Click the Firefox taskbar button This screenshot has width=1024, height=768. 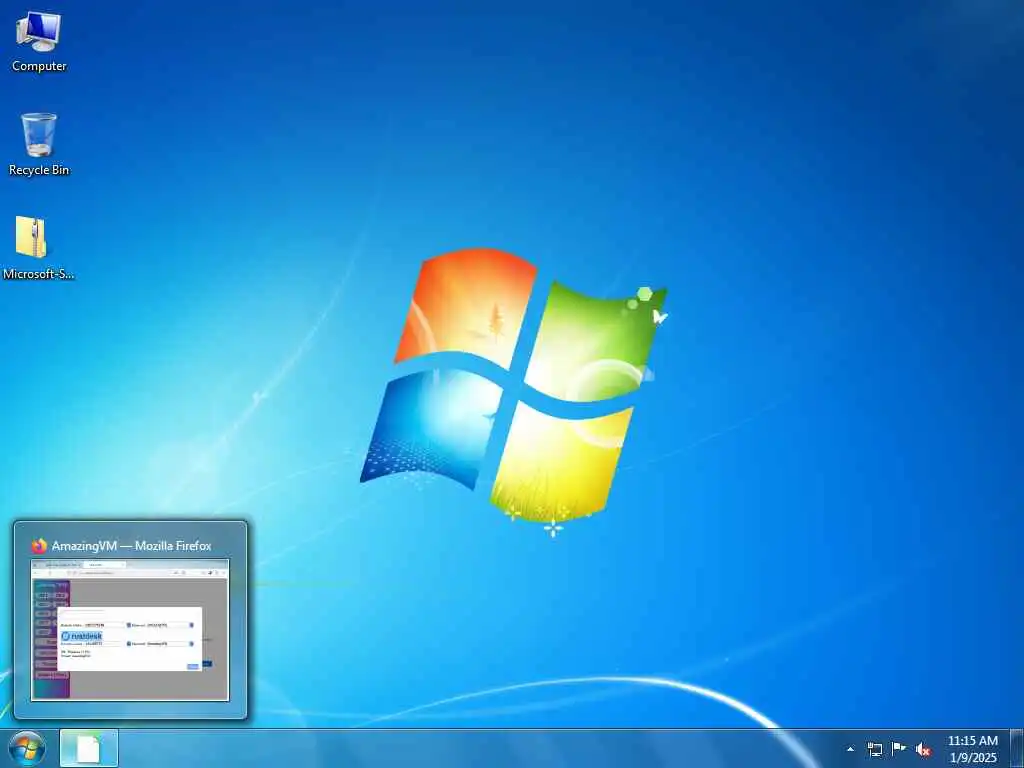pos(89,748)
